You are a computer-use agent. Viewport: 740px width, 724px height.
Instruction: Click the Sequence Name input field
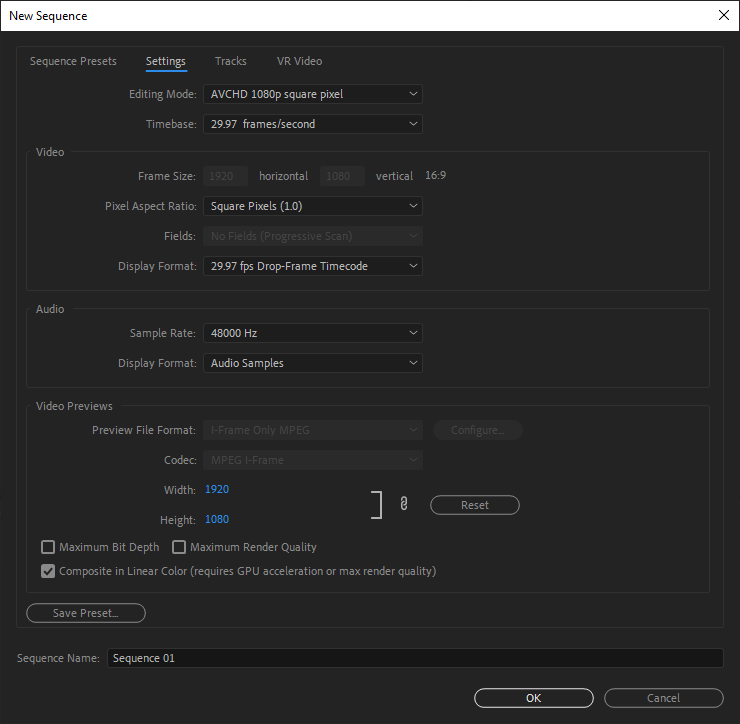pyautogui.click(x=415, y=658)
